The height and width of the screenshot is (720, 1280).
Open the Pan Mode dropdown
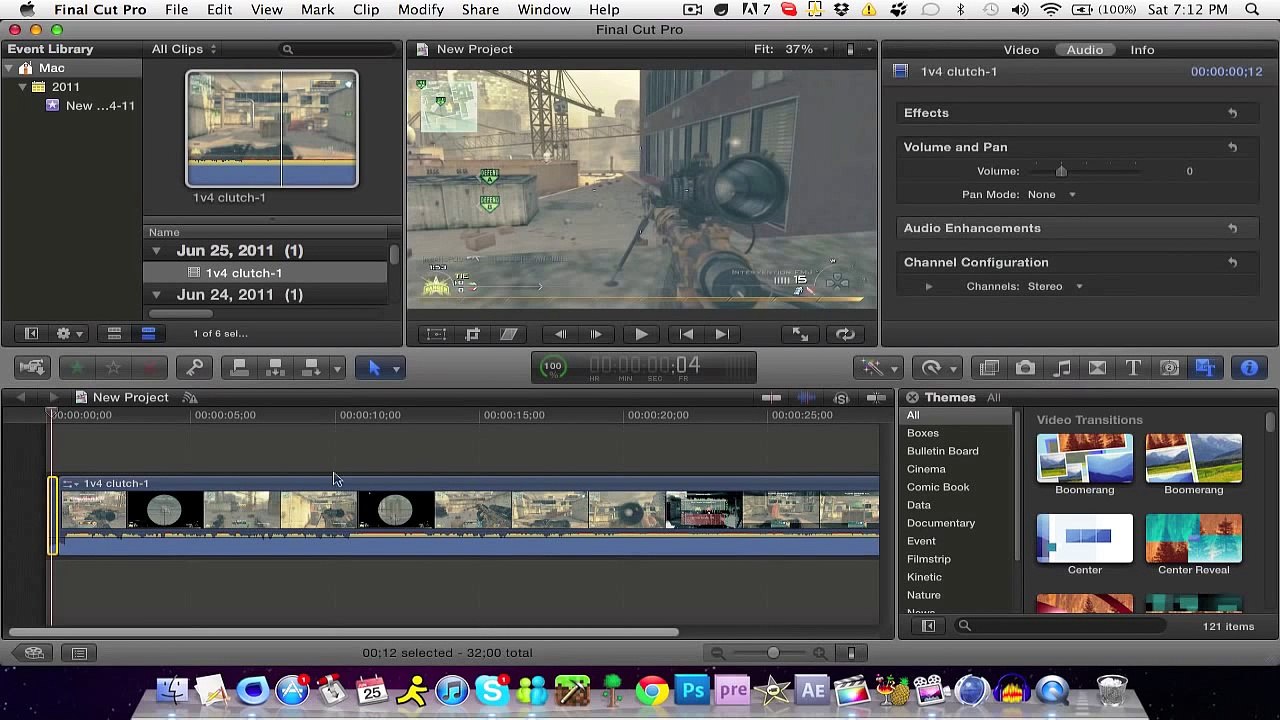[x=1051, y=195]
